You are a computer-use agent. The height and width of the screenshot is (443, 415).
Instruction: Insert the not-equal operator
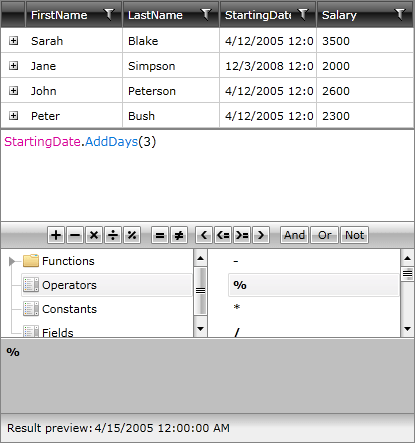(x=179, y=235)
